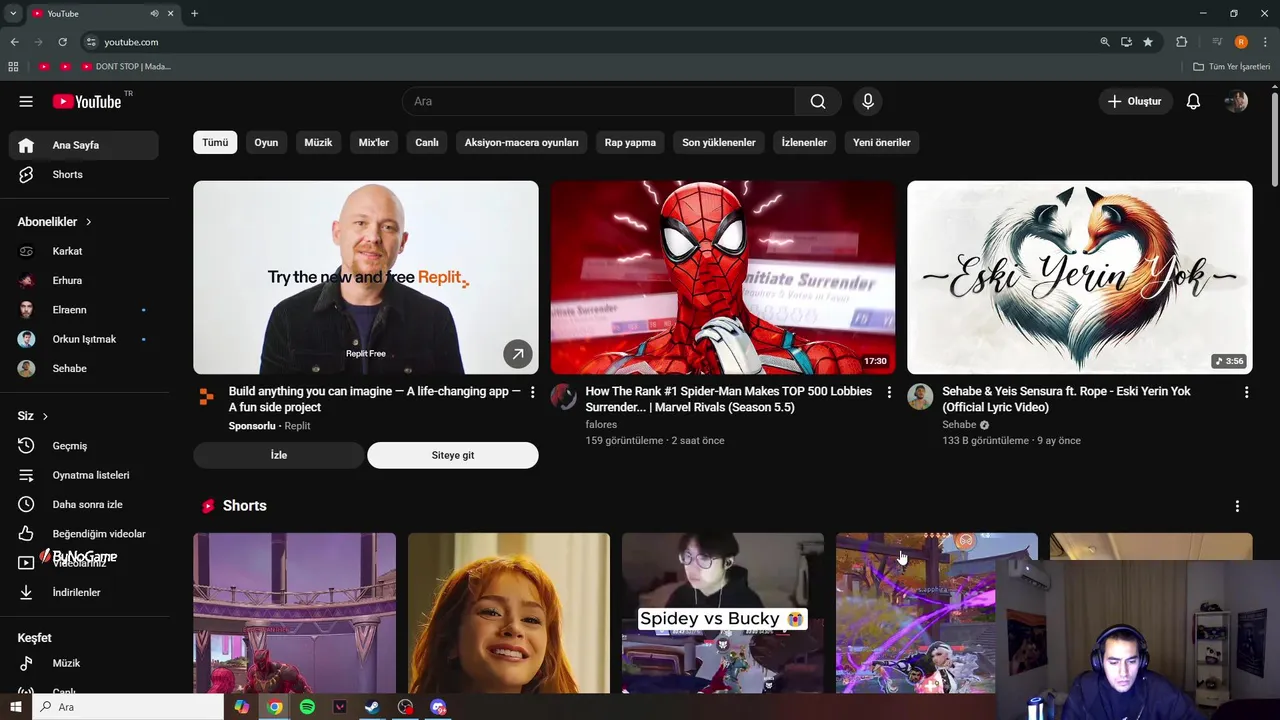Open Spidey vs Bucky short thumbnail
This screenshot has height=720, width=1280.
pyautogui.click(x=723, y=613)
